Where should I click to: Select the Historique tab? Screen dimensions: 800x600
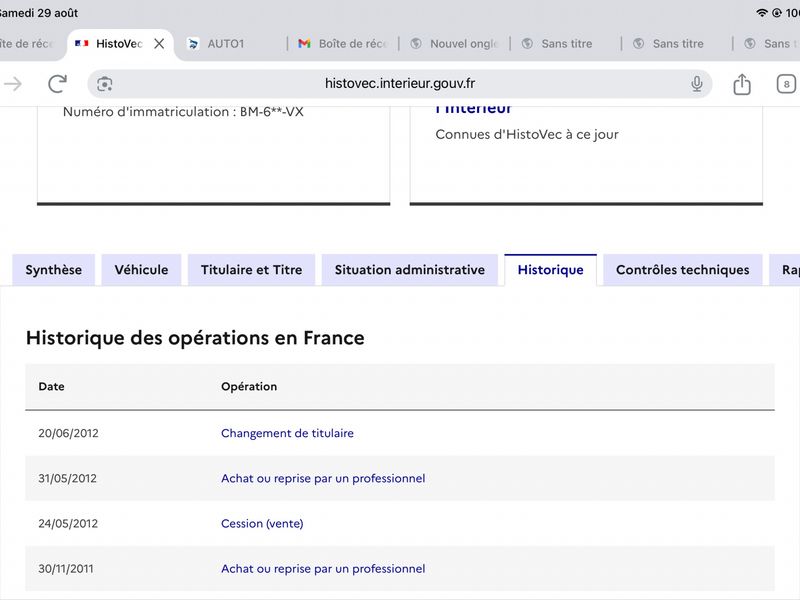click(x=551, y=270)
